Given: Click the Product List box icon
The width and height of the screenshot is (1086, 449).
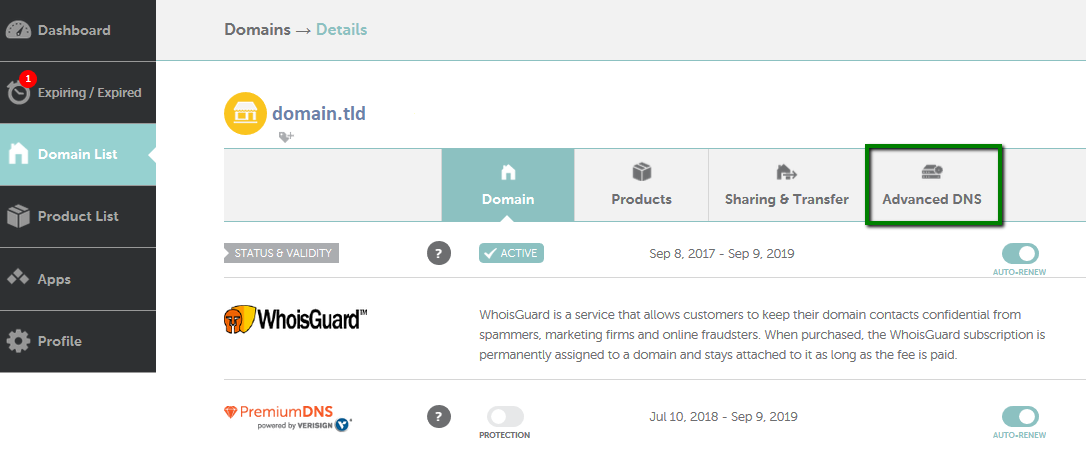Looking at the screenshot, I should click(19, 217).
